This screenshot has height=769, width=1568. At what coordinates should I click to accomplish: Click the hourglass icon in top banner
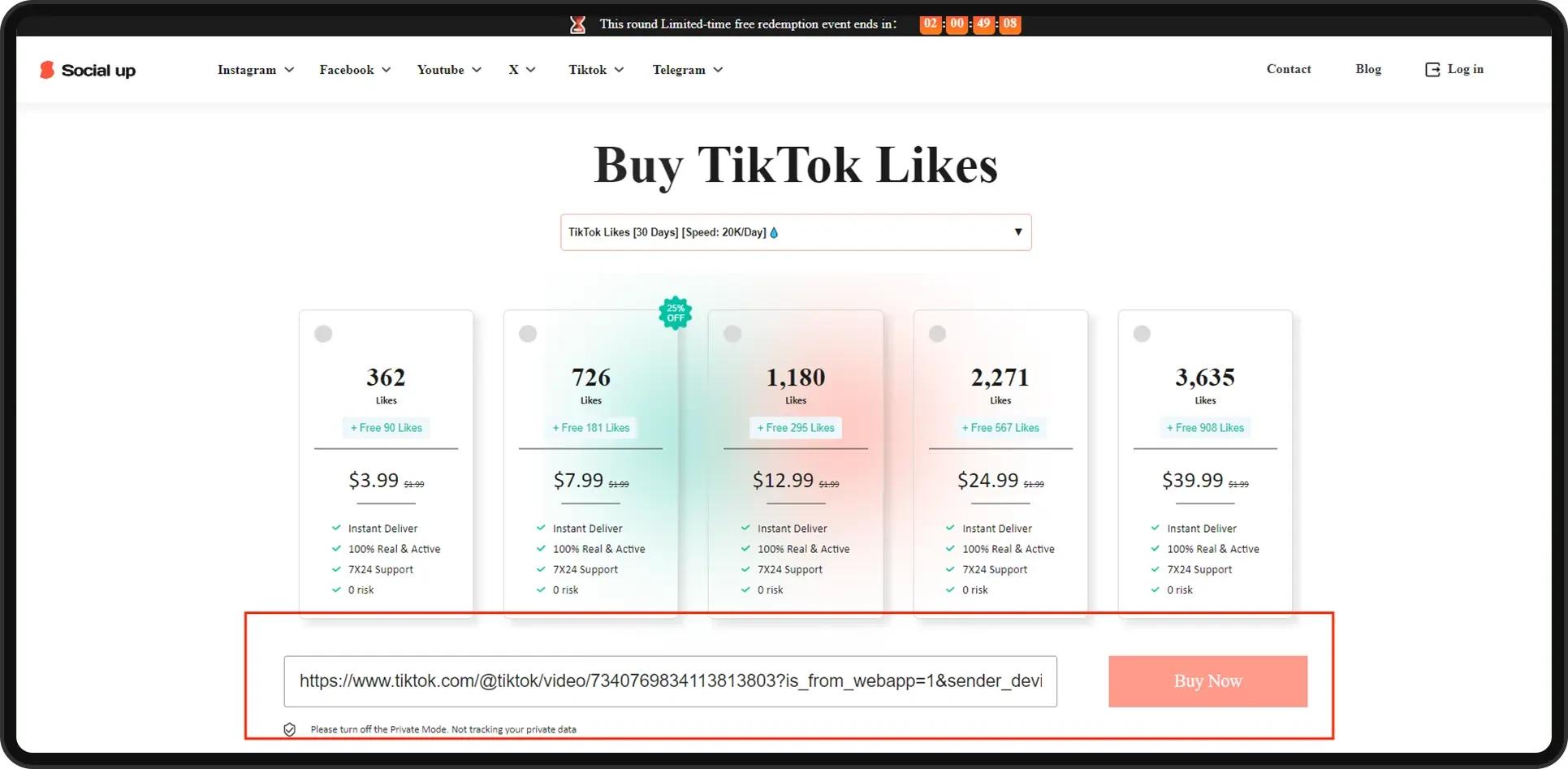pyautogui.click(x=577, y=24)
